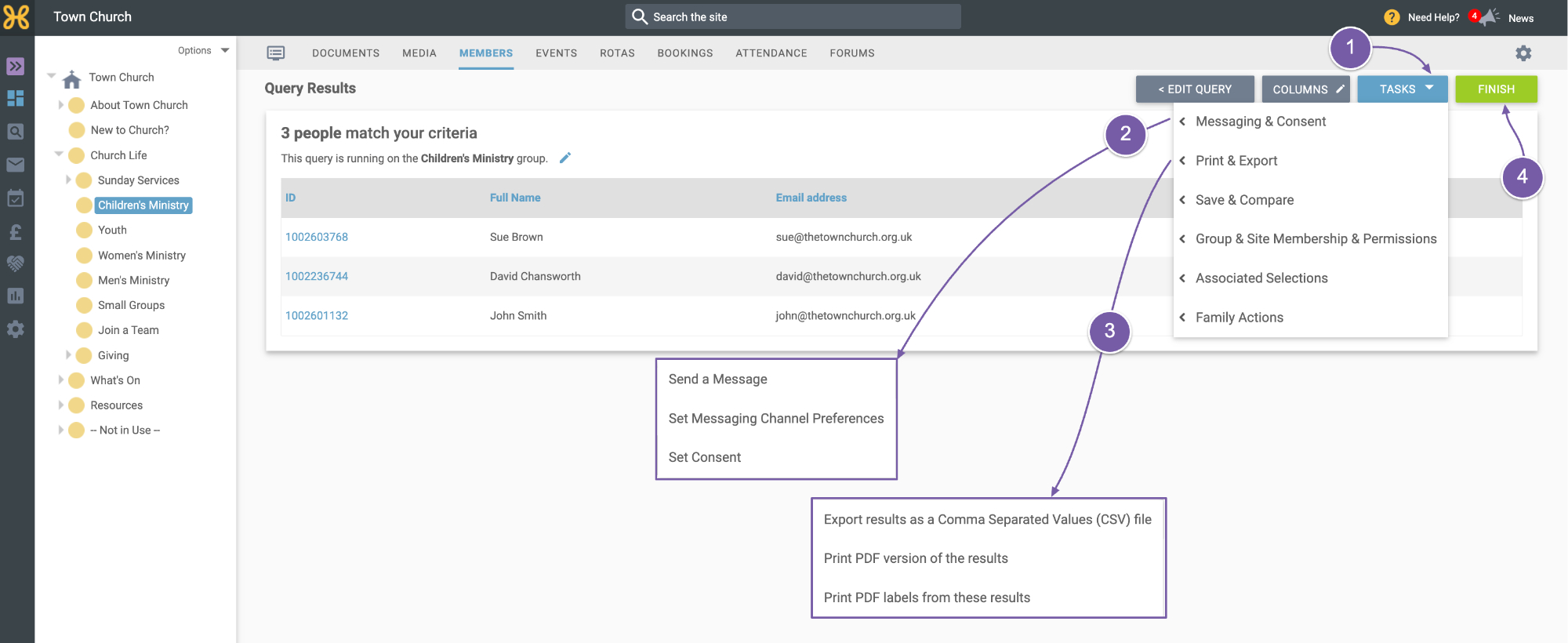Expand the About Town Church node
Viewport: 1568px width, 643px height.
pos(60,104)
